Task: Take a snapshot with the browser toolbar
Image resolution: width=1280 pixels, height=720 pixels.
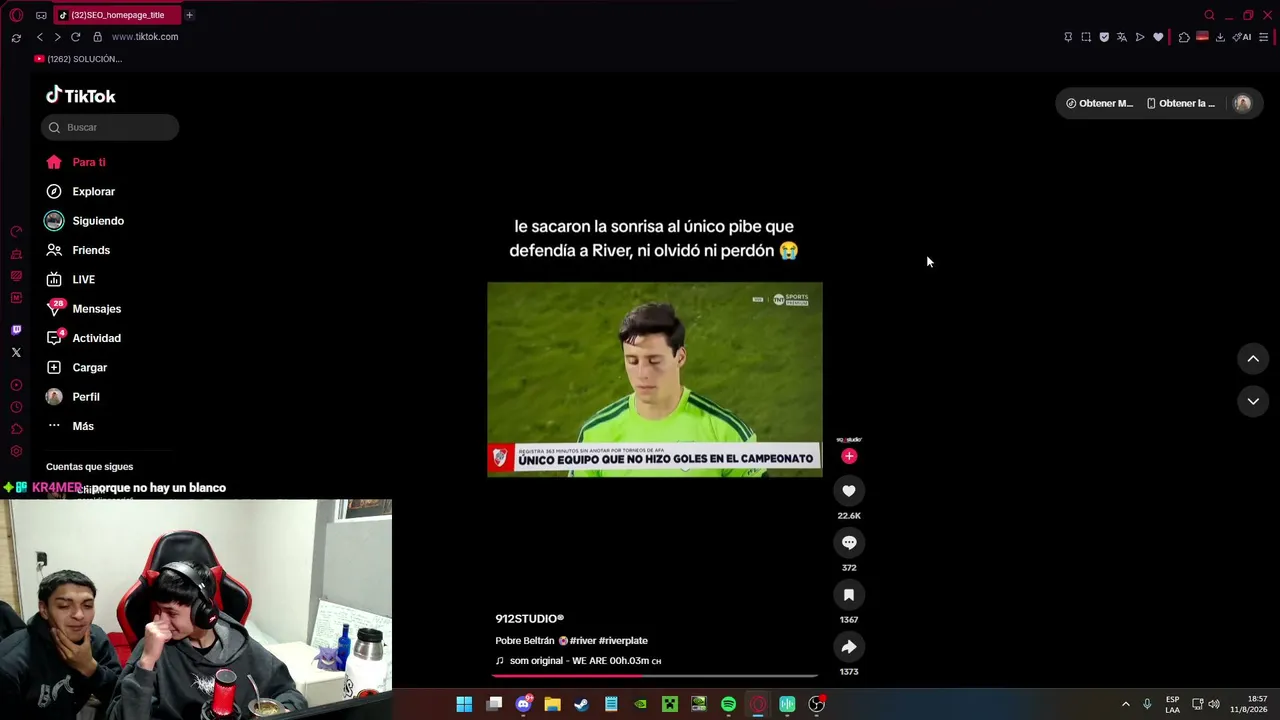Action: coord(1086,37)
